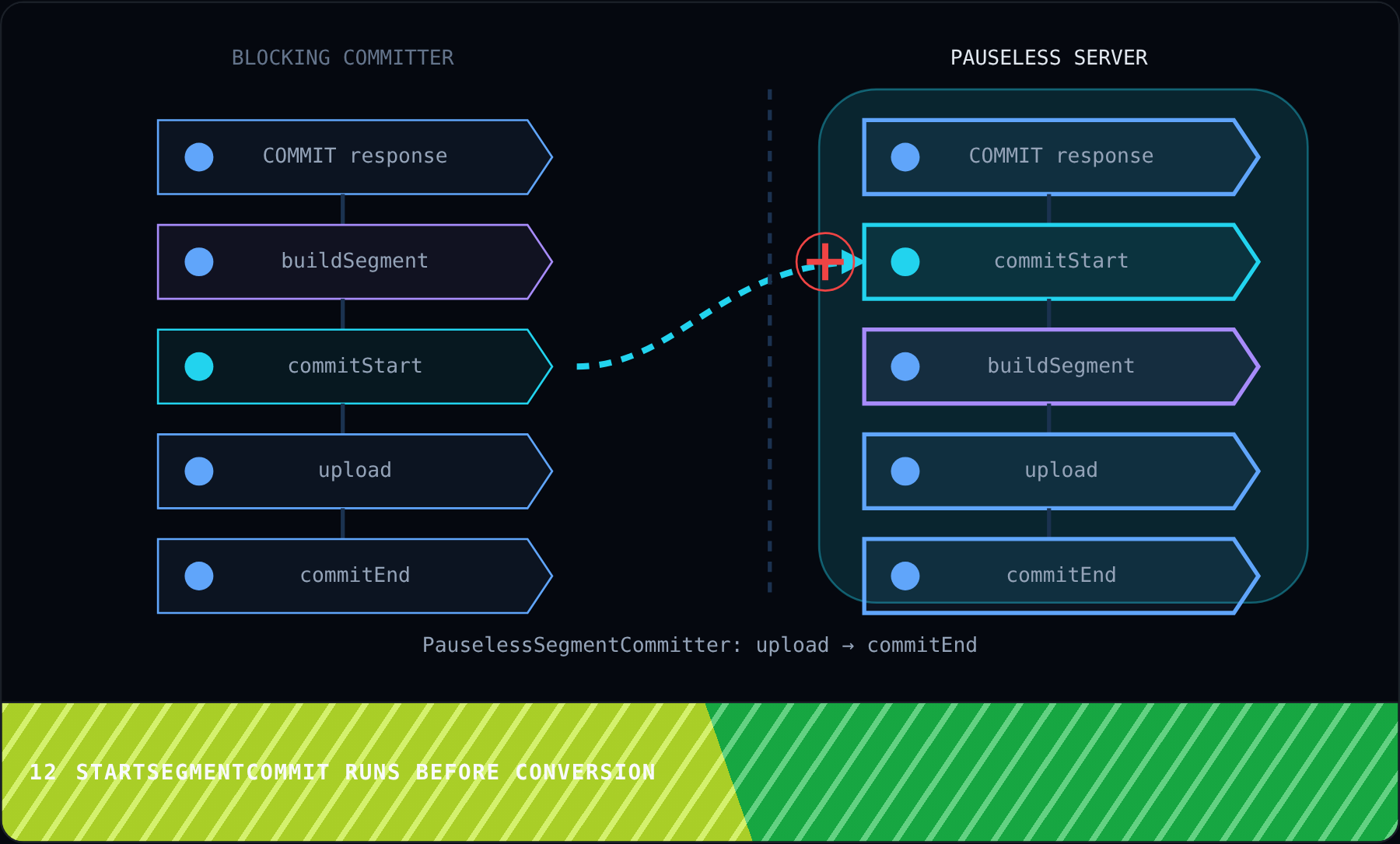Click the blue dot in Pauseless commitEnd
Viewport: 1400px width, 844px height.
click(905, 576)
